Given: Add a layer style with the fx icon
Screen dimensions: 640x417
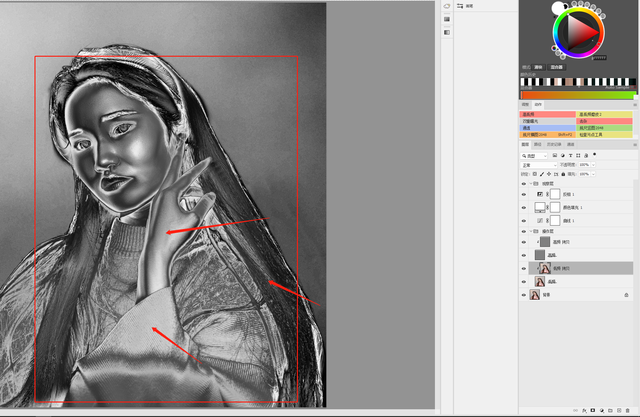Looking at the screenshot, I should pyautogui.click(x=584, y=410).
